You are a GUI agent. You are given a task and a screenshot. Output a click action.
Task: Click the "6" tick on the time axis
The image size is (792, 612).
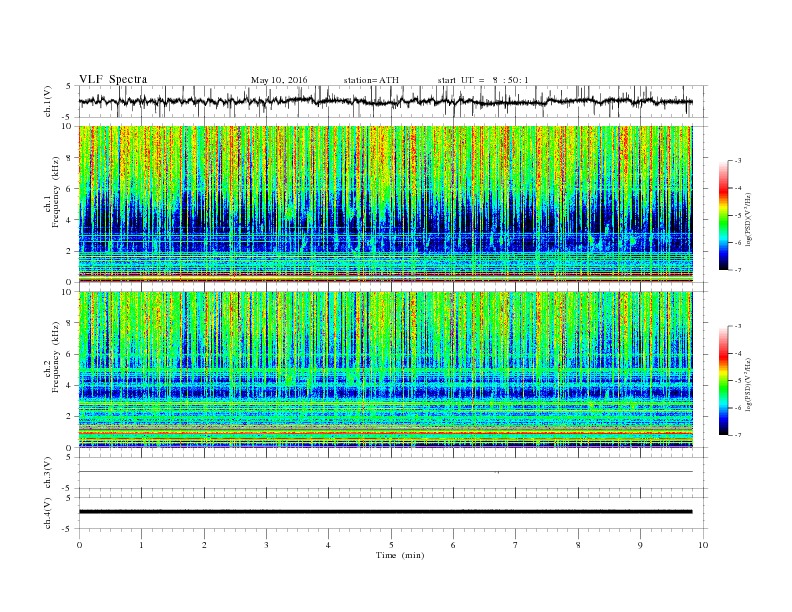[453, 545]
